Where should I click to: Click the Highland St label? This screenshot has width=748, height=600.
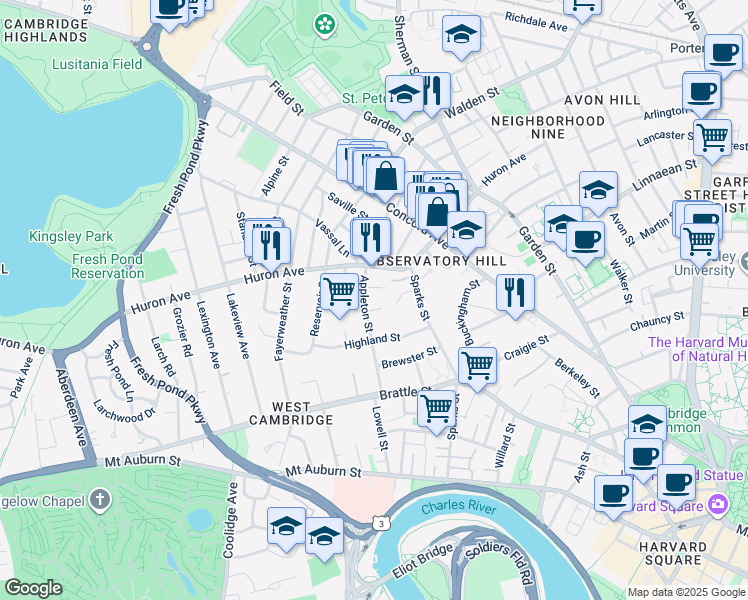point(372,341)
